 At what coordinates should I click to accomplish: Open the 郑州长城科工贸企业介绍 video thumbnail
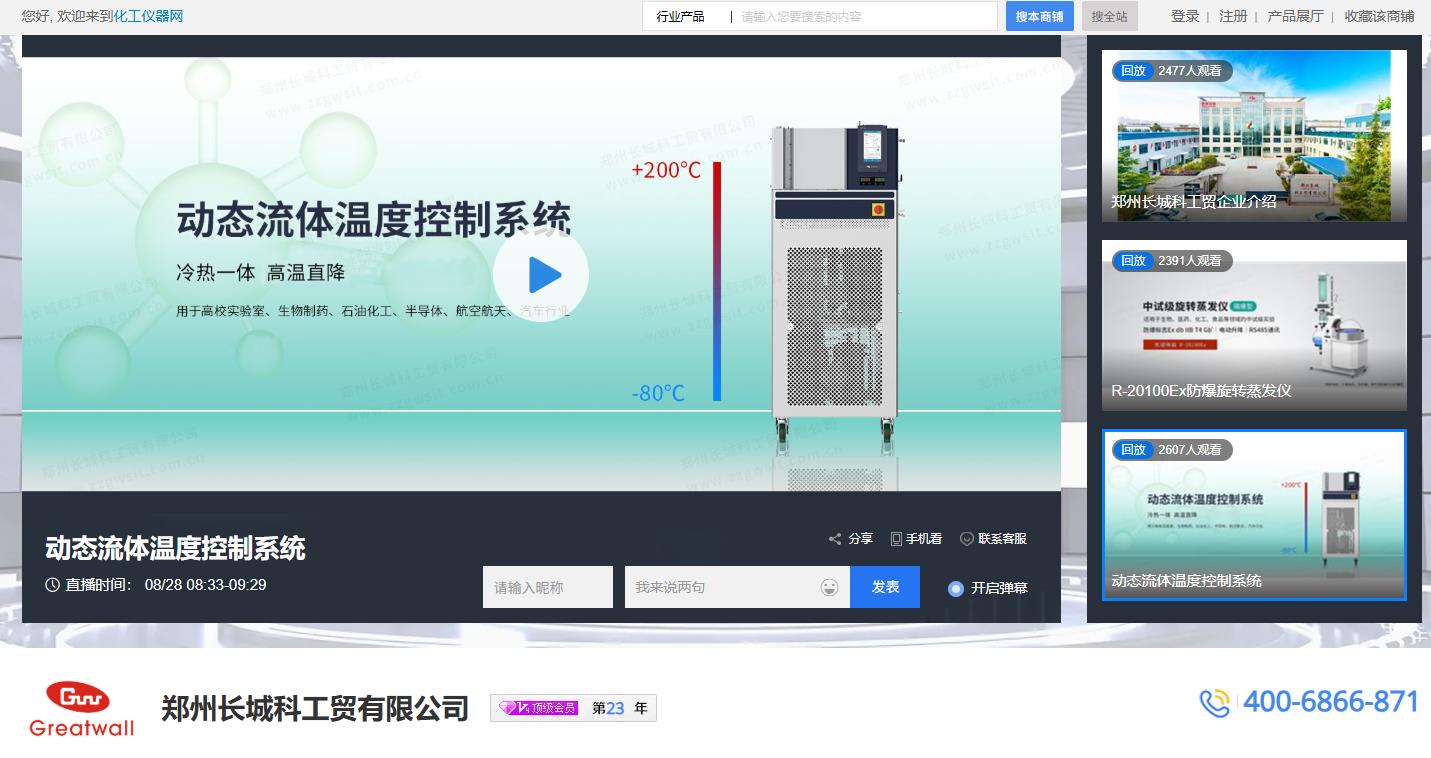pyautogui.click(x=1254, y=136)
